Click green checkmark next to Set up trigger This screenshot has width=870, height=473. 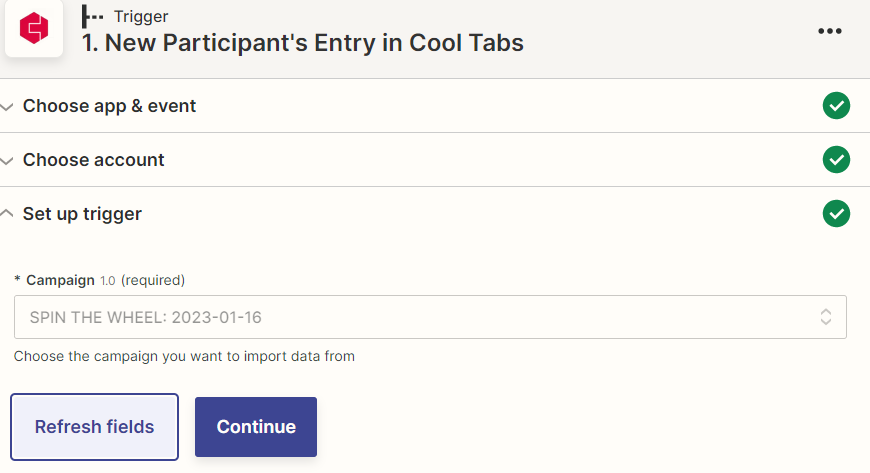pos(836,214)
